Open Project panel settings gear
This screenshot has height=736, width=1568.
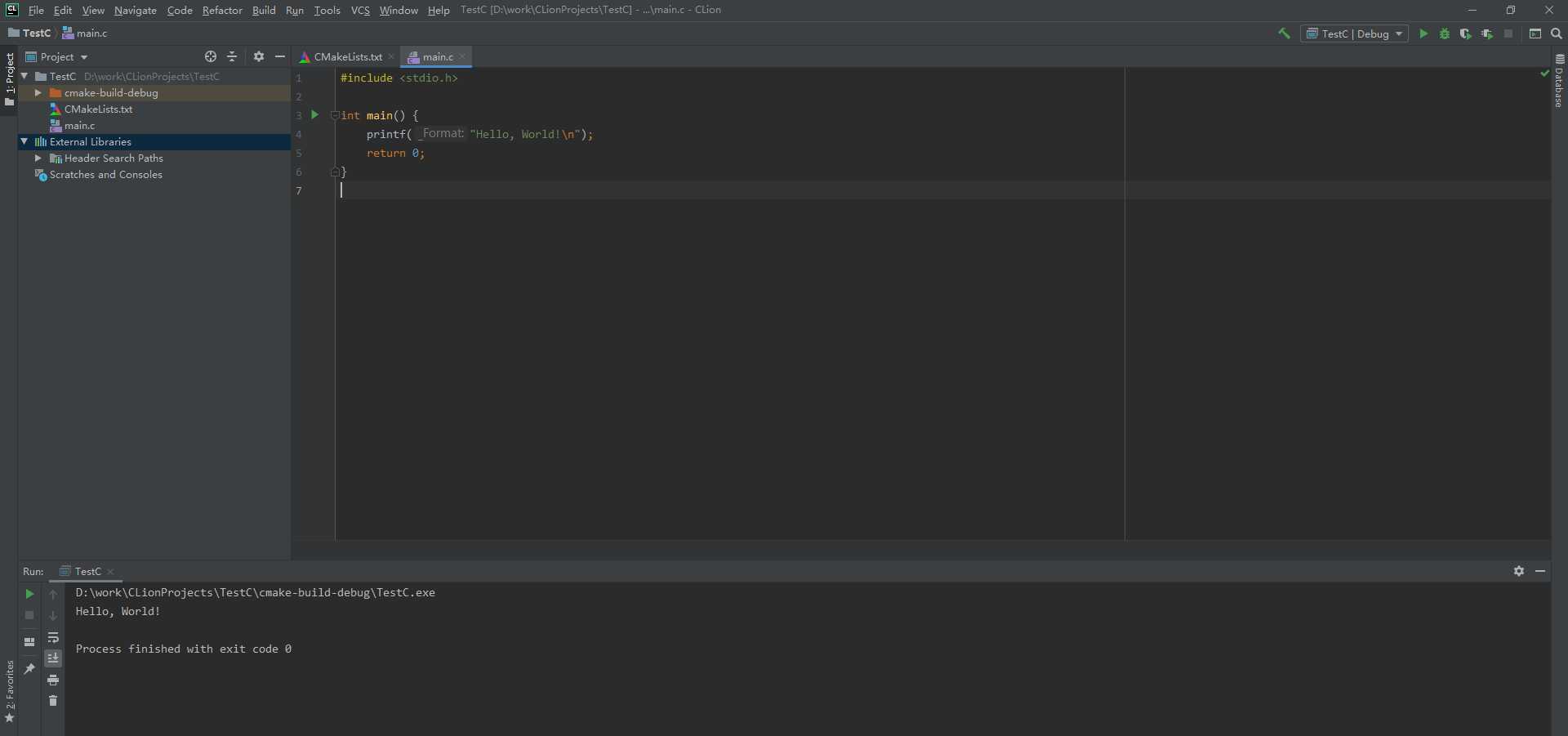pyautogui.click(x=259, y=56)
